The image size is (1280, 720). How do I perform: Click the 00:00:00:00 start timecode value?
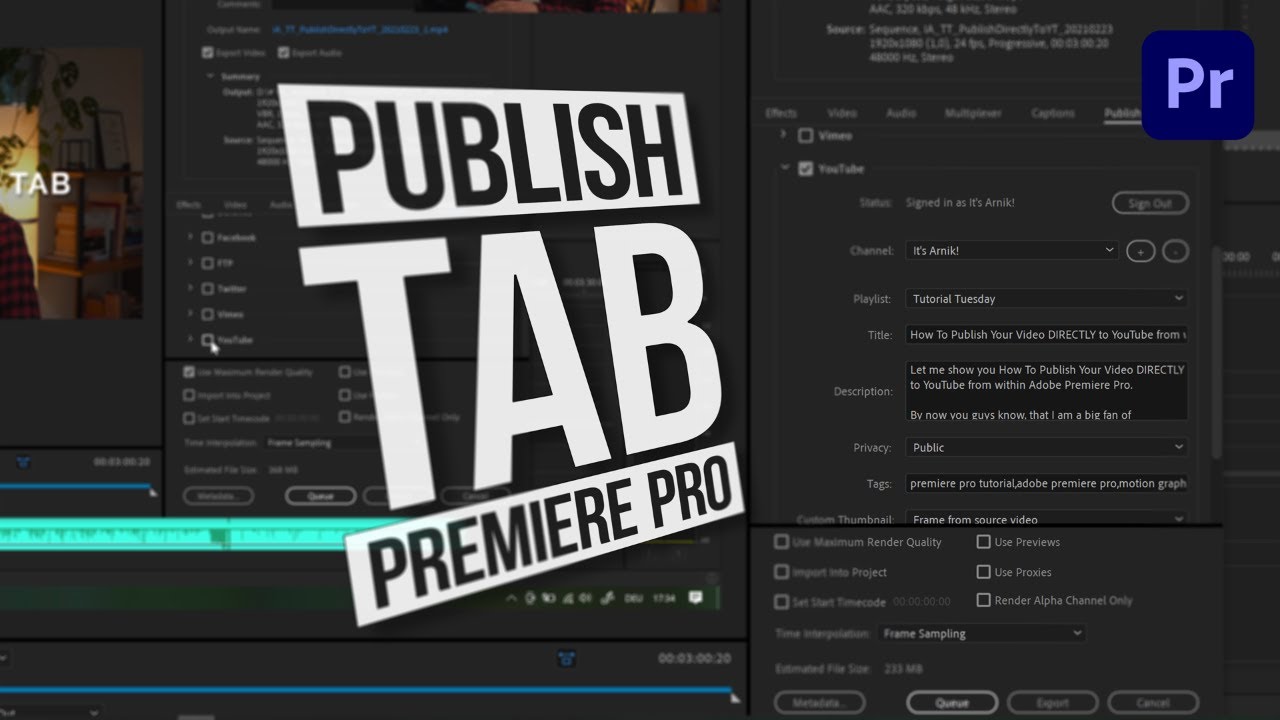click(x=921, y=602)
